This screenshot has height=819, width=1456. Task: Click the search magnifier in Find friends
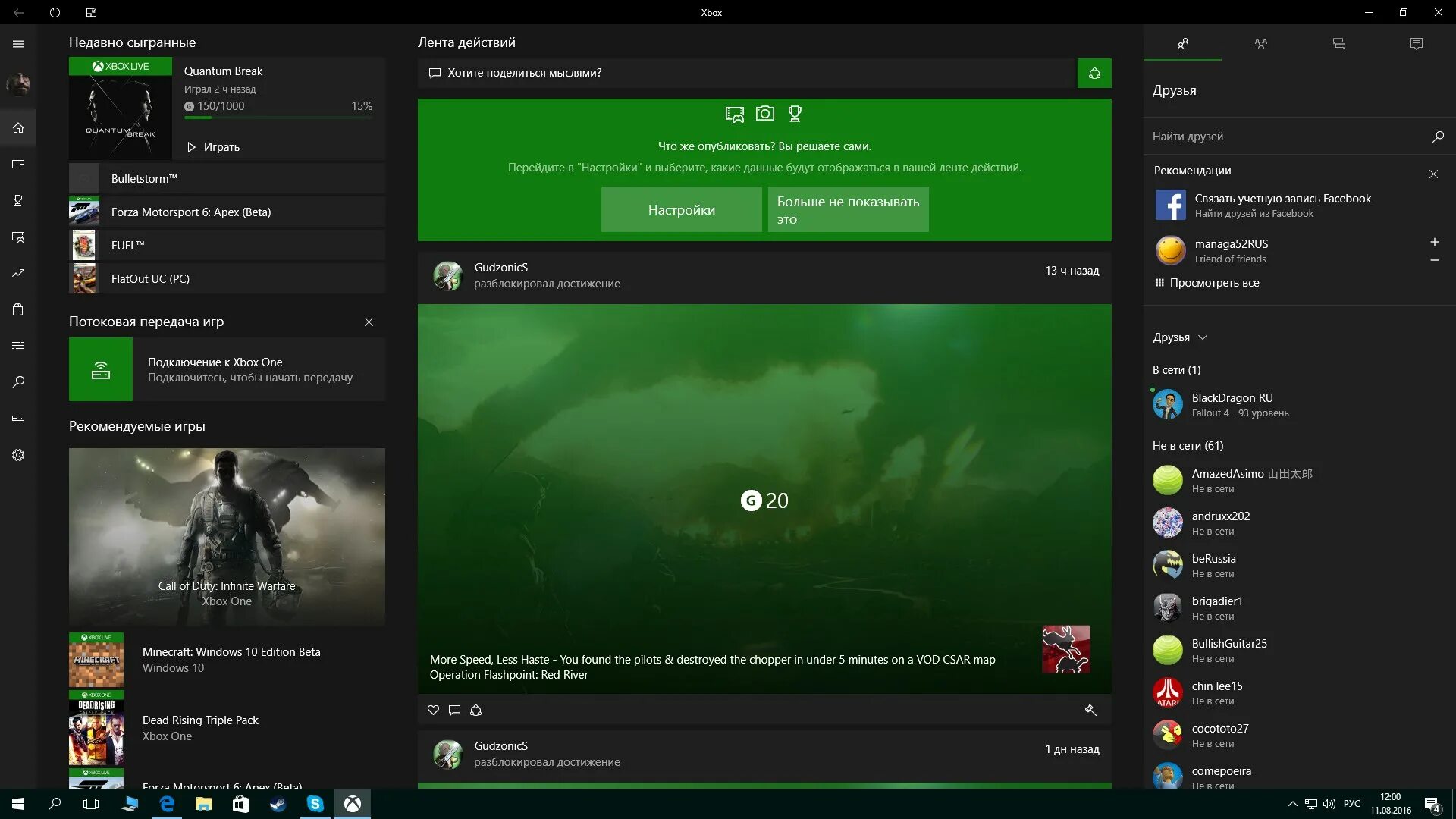coord(1438,136)
